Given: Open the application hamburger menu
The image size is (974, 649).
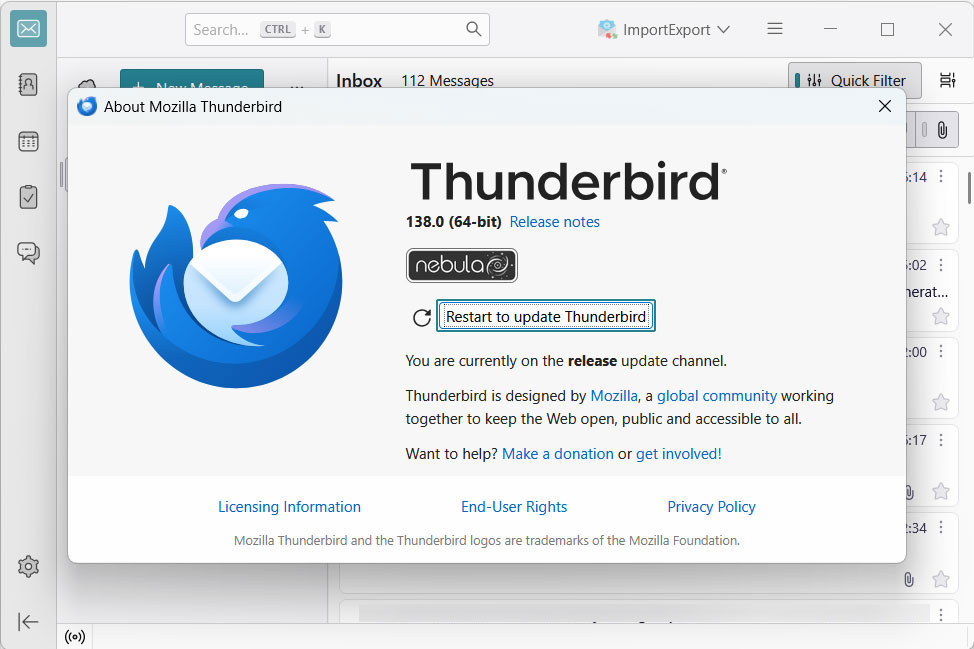Looking at the screenshot, I should pyautogui.click(x=774, y=28).
